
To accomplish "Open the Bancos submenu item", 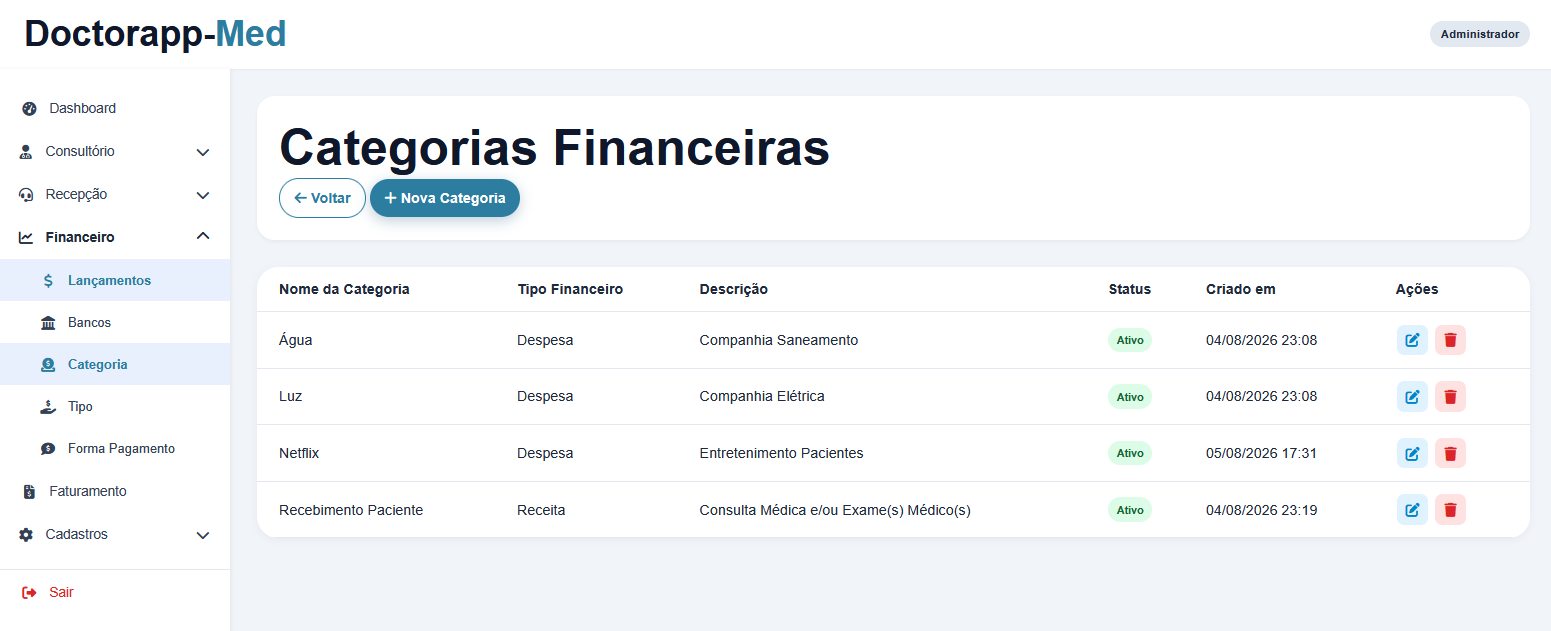I will 115,323.
